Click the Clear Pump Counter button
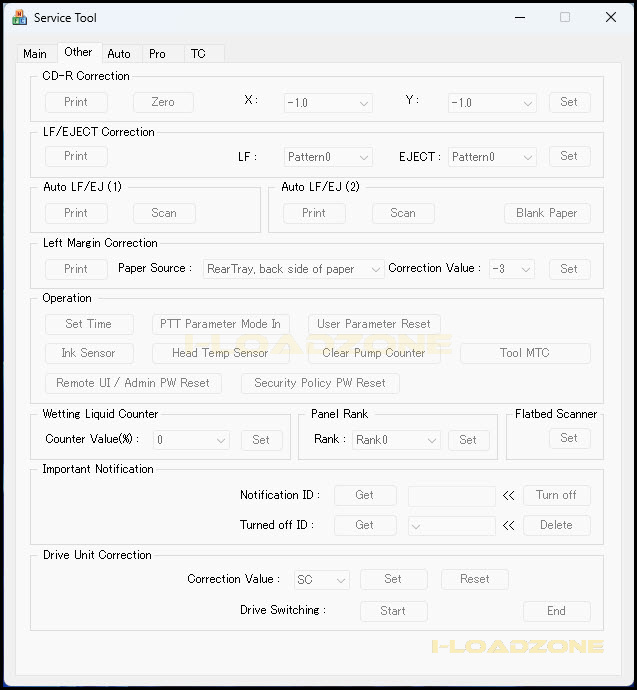Screen dimensions: 637x690 (374, 353)
